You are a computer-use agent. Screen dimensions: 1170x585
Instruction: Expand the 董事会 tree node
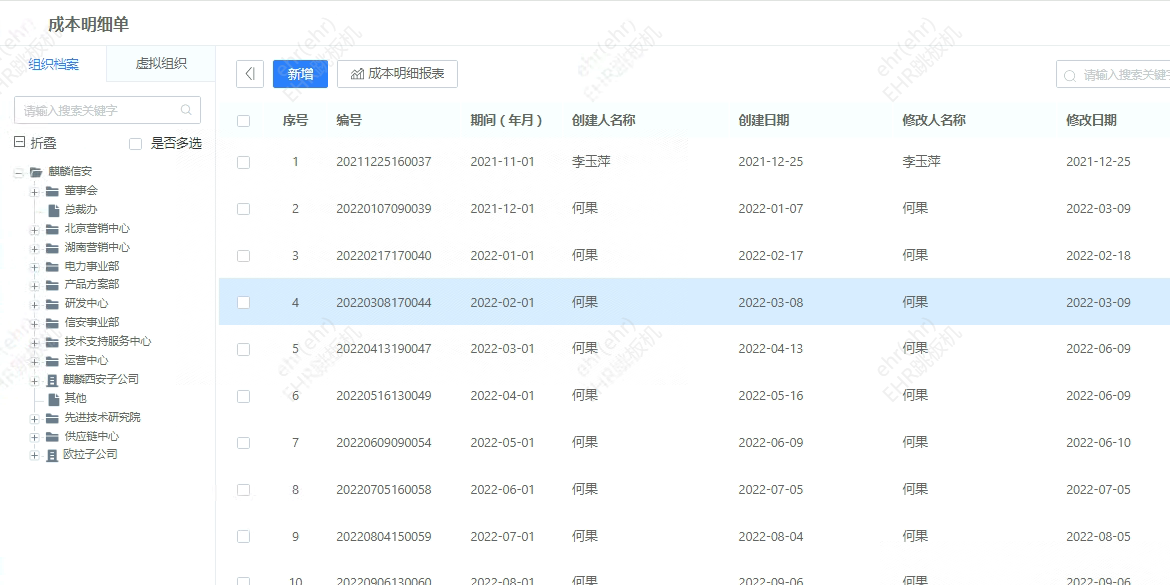pos(33,190)
